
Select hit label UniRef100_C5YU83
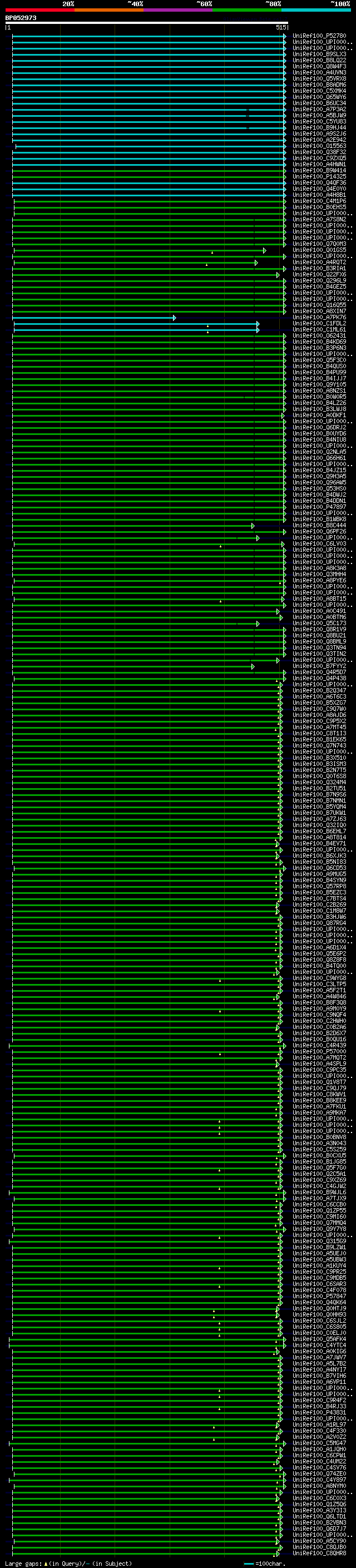(319, 121)
